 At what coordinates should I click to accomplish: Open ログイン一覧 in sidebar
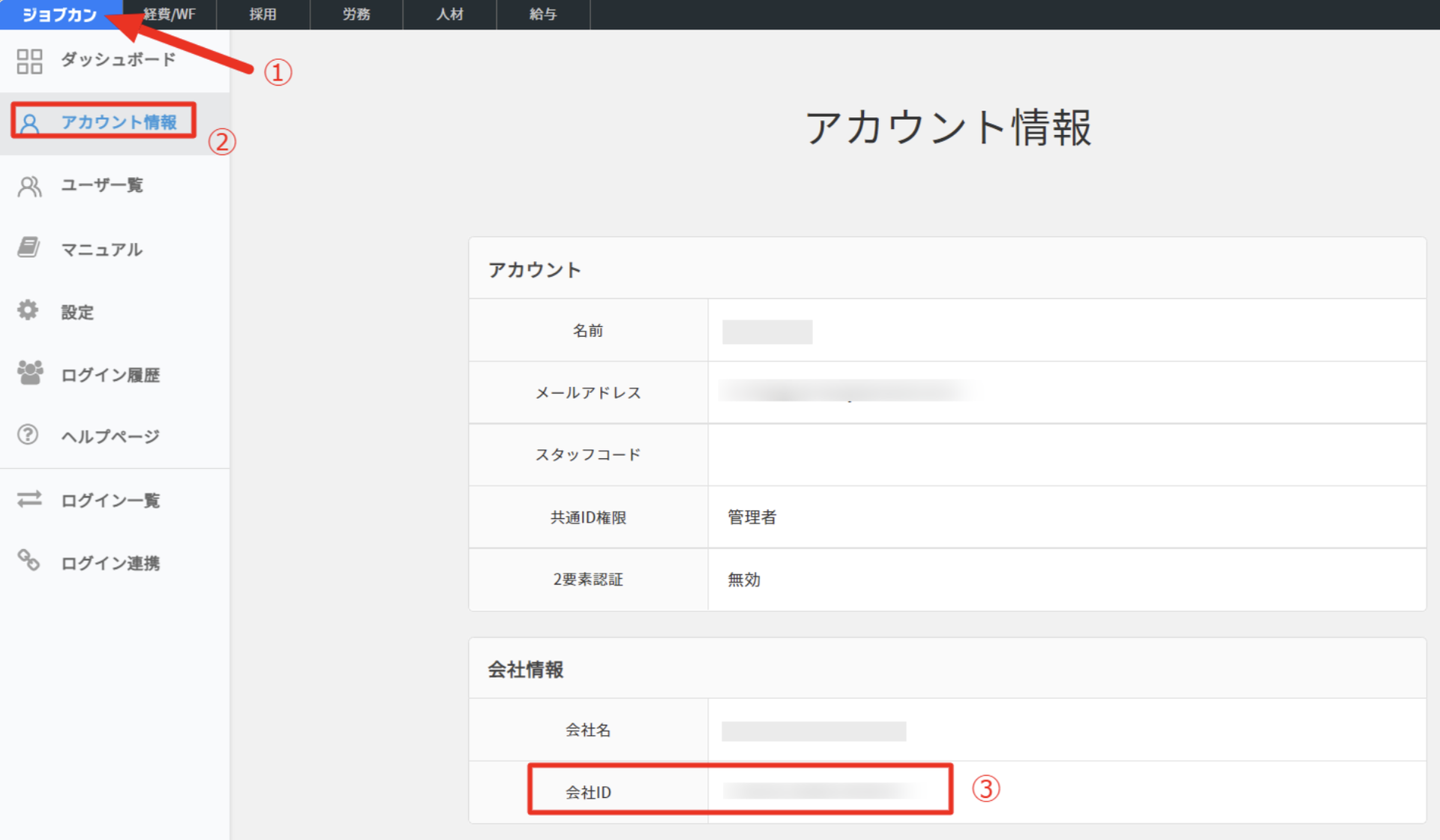coord(110,500)
